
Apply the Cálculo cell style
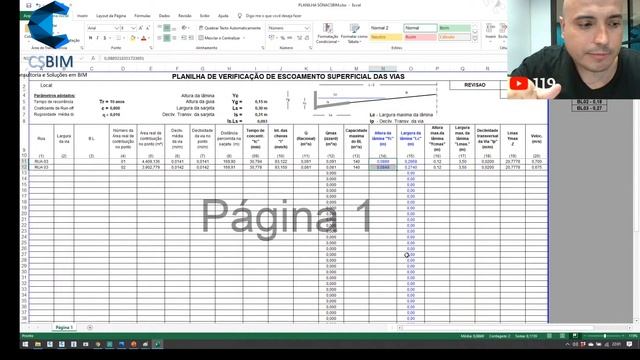coord(454,37)
